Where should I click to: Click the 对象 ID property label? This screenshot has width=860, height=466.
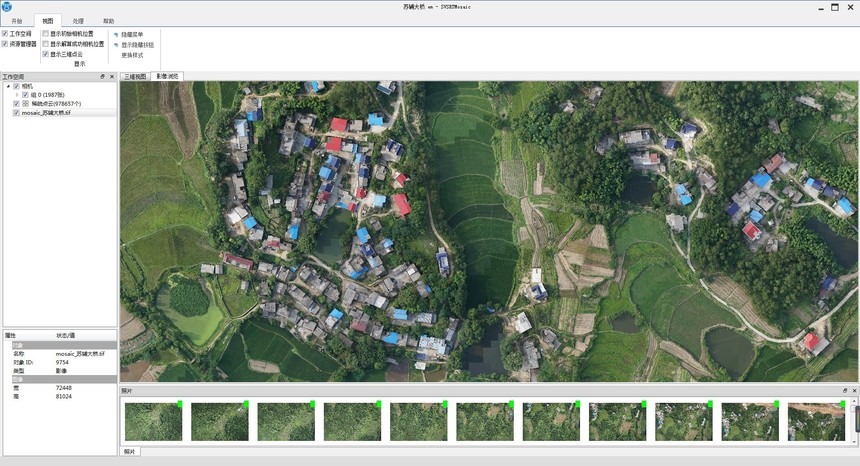click(24, 362)
